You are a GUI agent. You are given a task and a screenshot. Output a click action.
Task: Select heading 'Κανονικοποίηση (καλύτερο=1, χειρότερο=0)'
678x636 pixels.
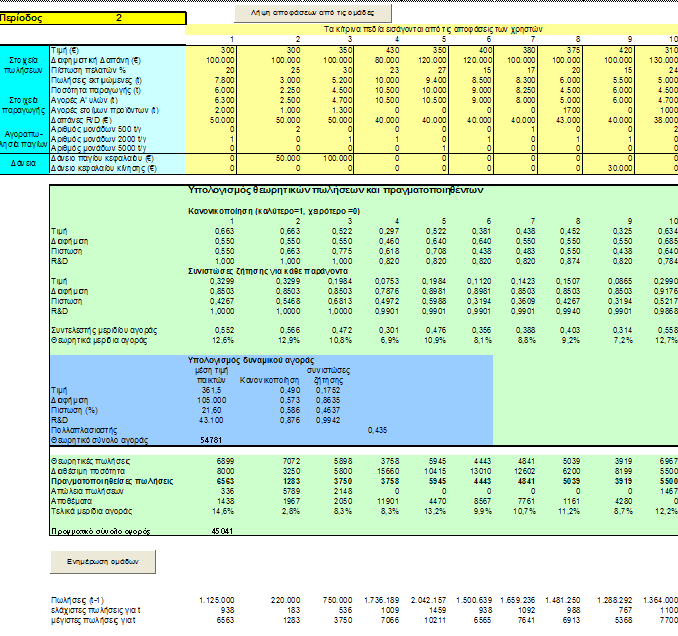tap(274, 211)
